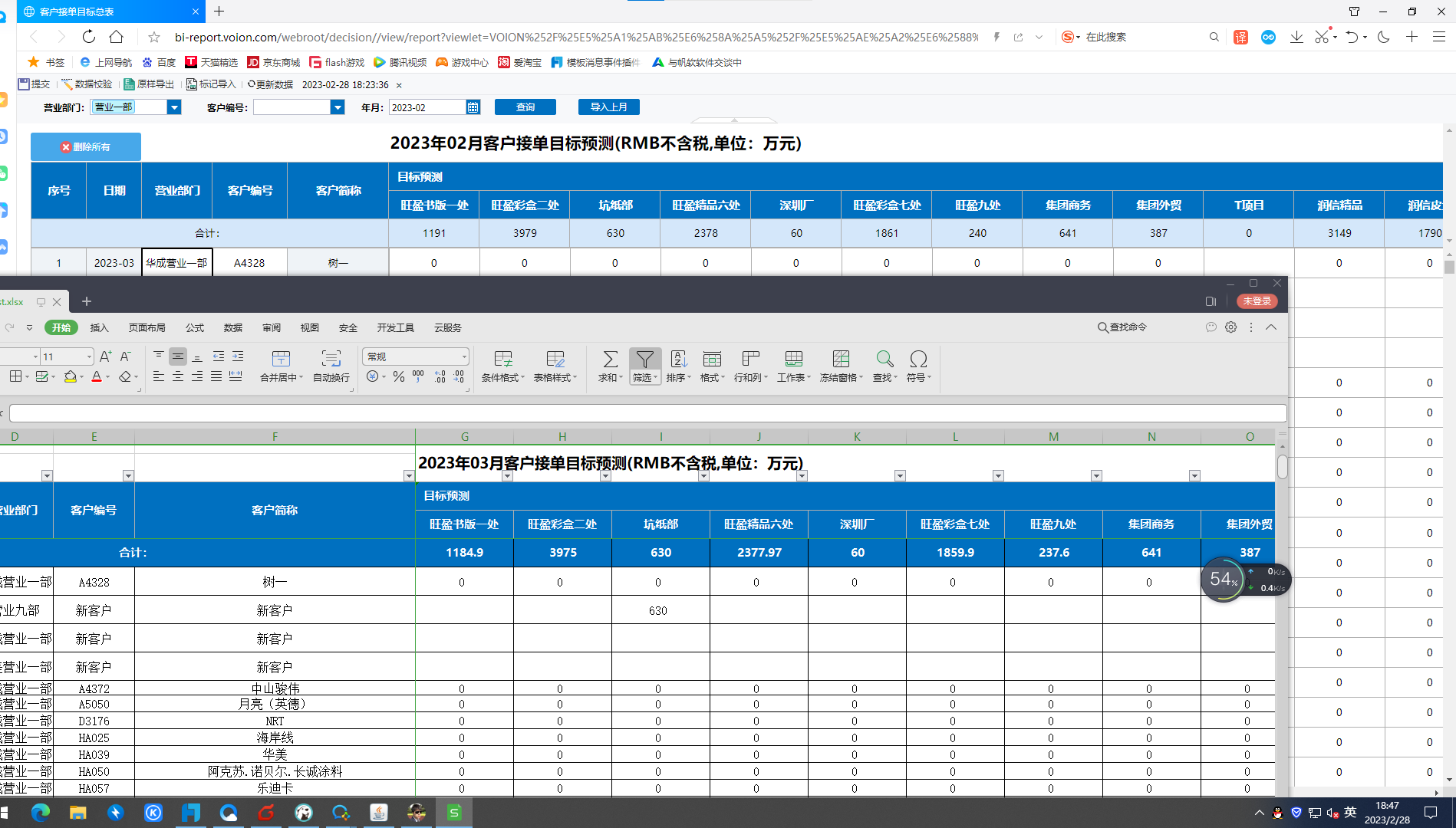Click the browser search magnifier

click(1214, 37)
